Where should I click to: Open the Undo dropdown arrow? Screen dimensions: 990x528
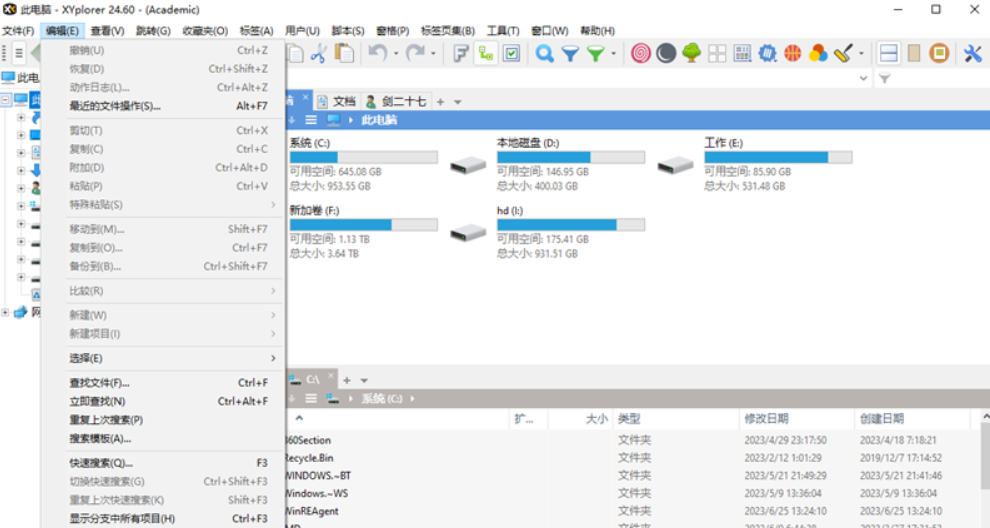tap(396, 54)
